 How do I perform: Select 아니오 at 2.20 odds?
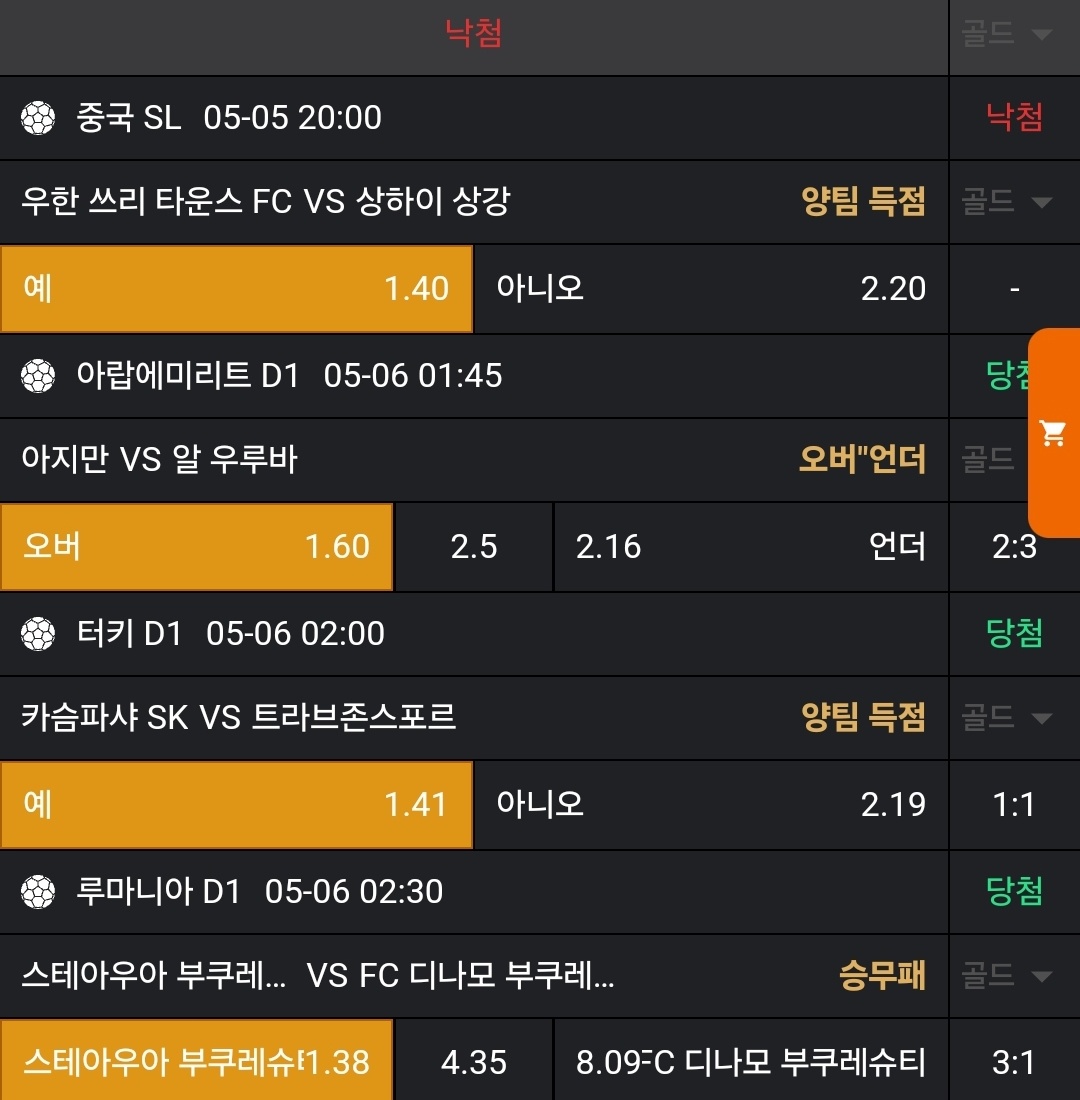click(x=710, y=289)
